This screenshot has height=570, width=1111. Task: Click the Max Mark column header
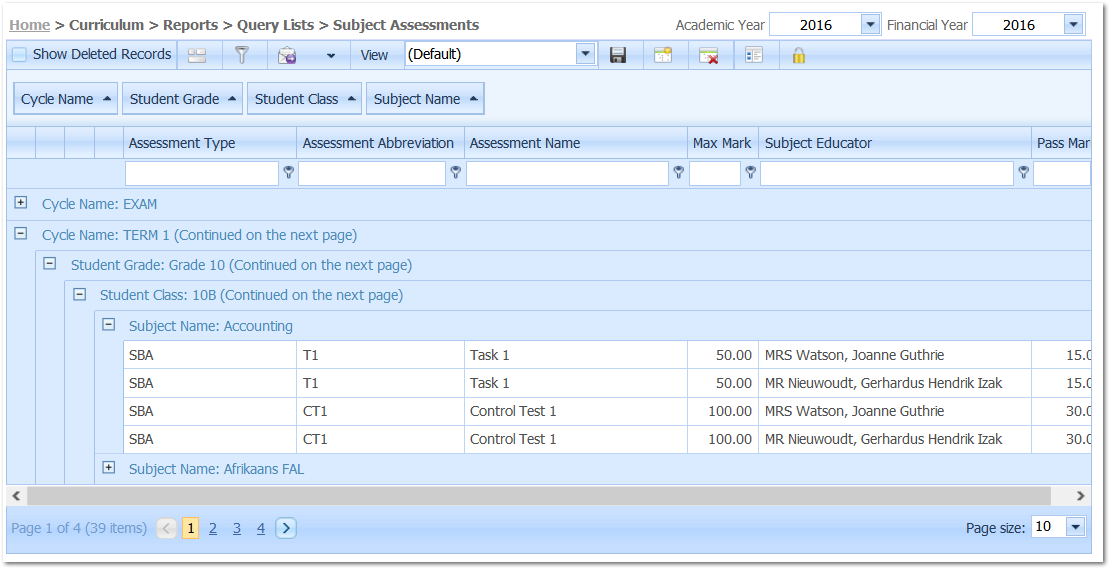tap(723, 143)
